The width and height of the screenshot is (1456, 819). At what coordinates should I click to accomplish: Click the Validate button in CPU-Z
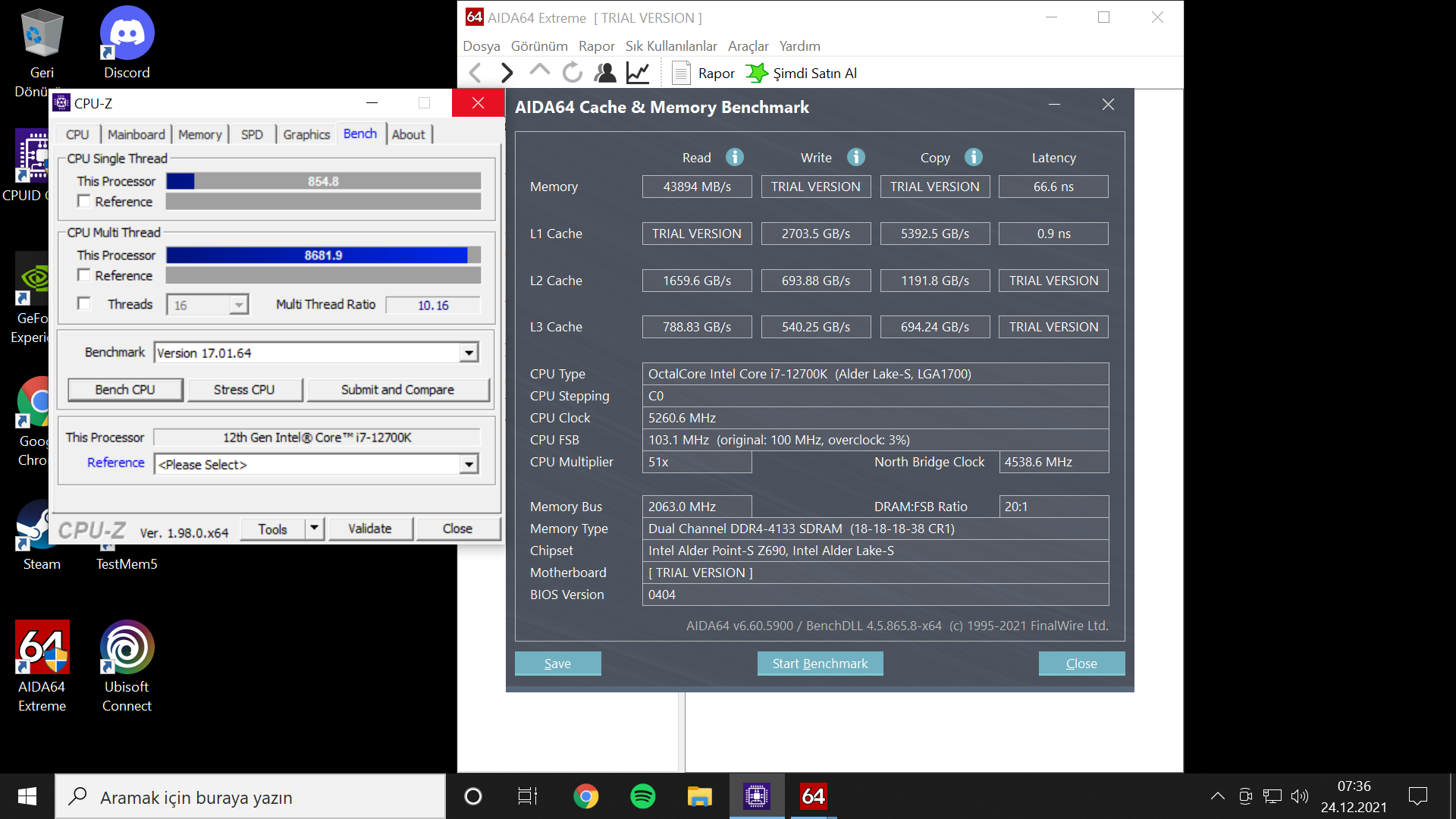point(370,528)
